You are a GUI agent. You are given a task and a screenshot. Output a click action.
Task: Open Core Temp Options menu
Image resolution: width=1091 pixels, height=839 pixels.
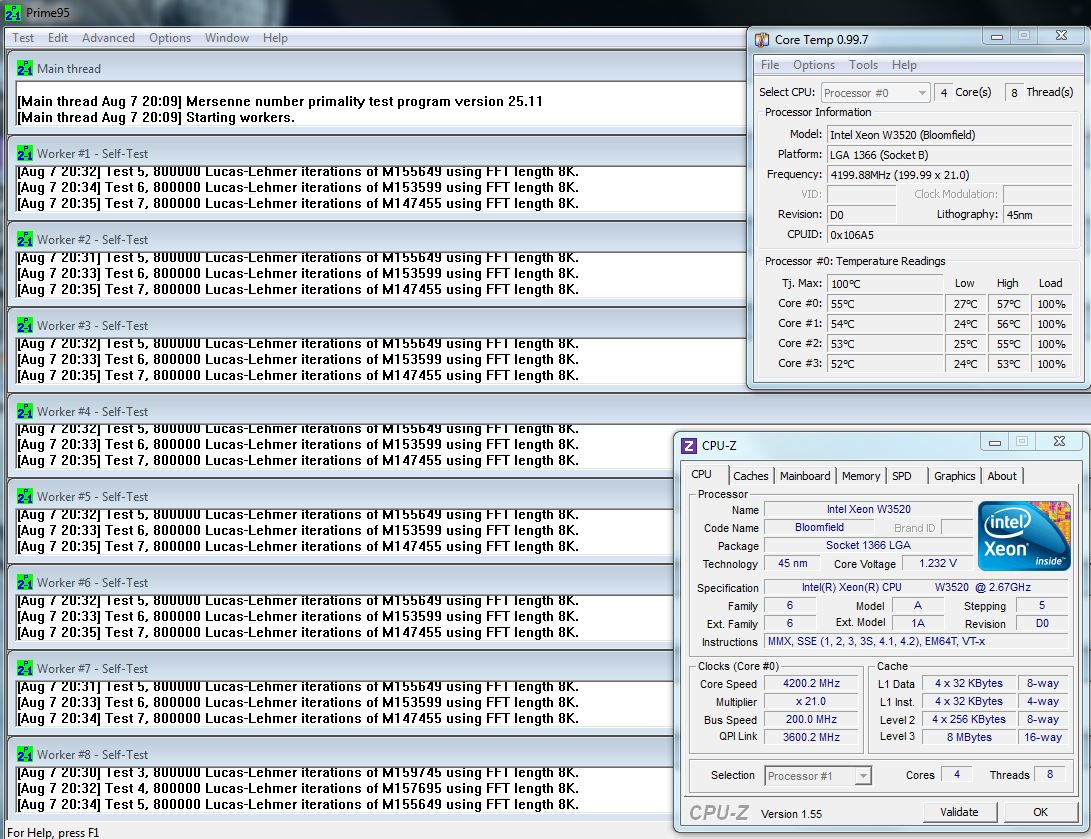[x=814, y=65]
